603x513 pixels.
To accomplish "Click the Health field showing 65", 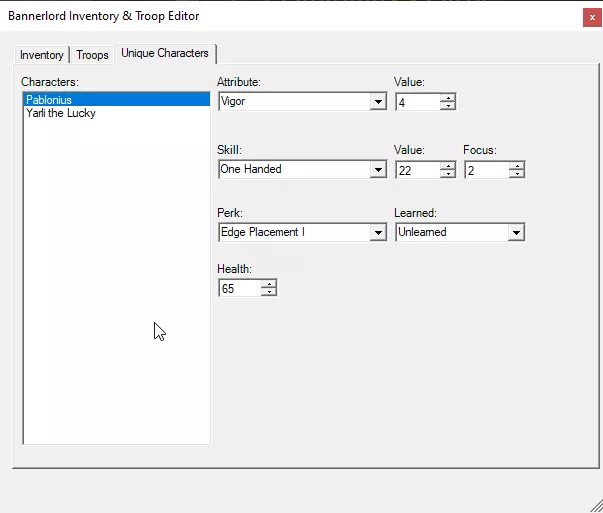I will point(240,288).
